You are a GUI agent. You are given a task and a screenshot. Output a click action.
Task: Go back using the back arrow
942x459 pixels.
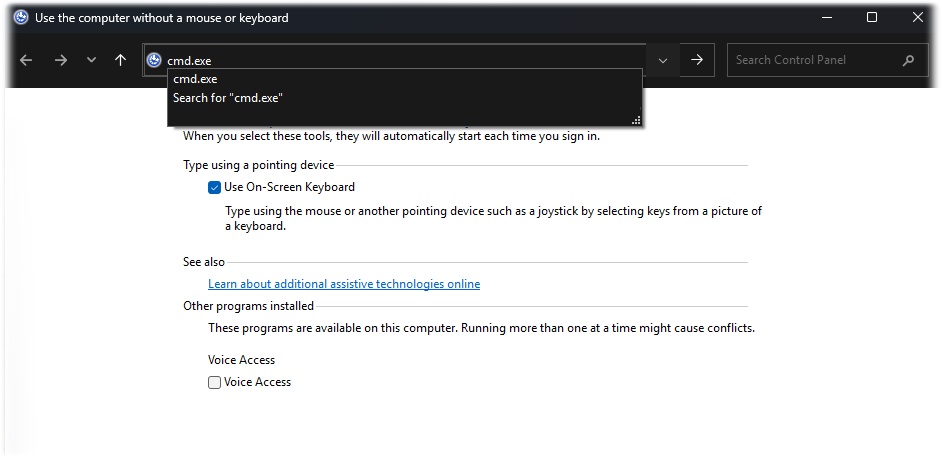(26, 60)
